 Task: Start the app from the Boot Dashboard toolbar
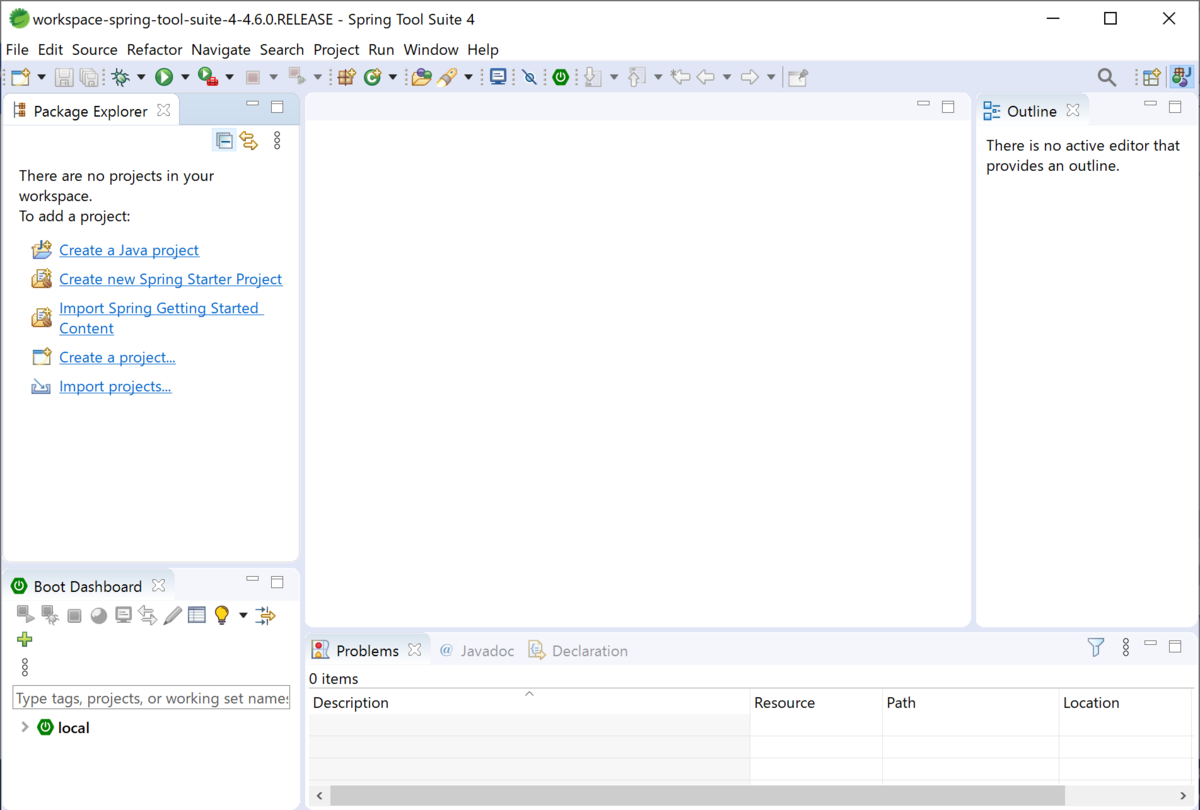click(25, 615)
